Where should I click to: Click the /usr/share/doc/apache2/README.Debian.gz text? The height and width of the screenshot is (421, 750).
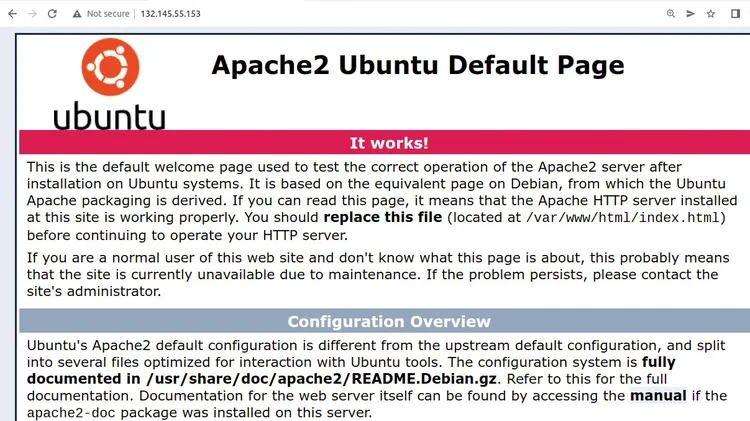pos(321,379)
